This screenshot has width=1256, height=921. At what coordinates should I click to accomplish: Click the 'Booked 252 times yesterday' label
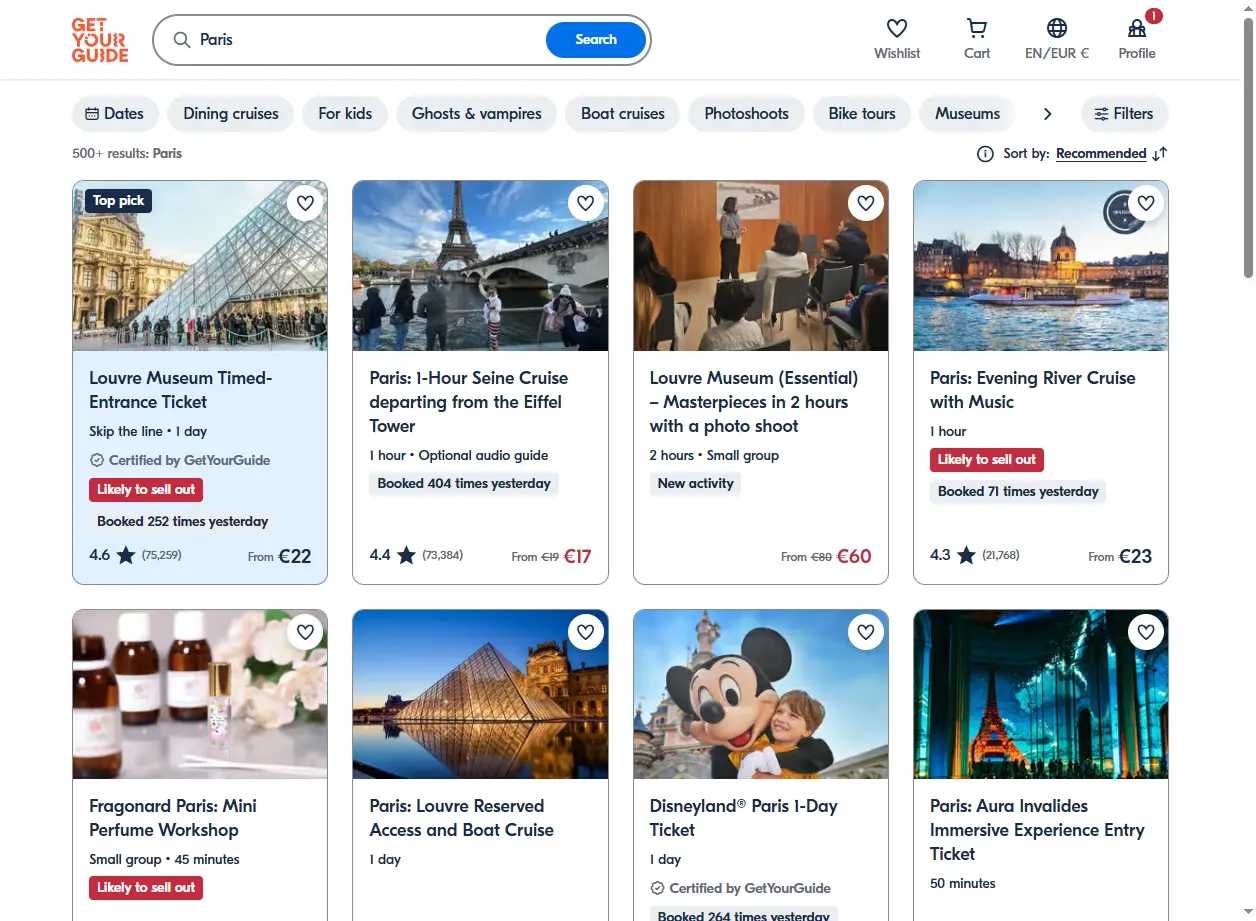[x=183, y=521]
